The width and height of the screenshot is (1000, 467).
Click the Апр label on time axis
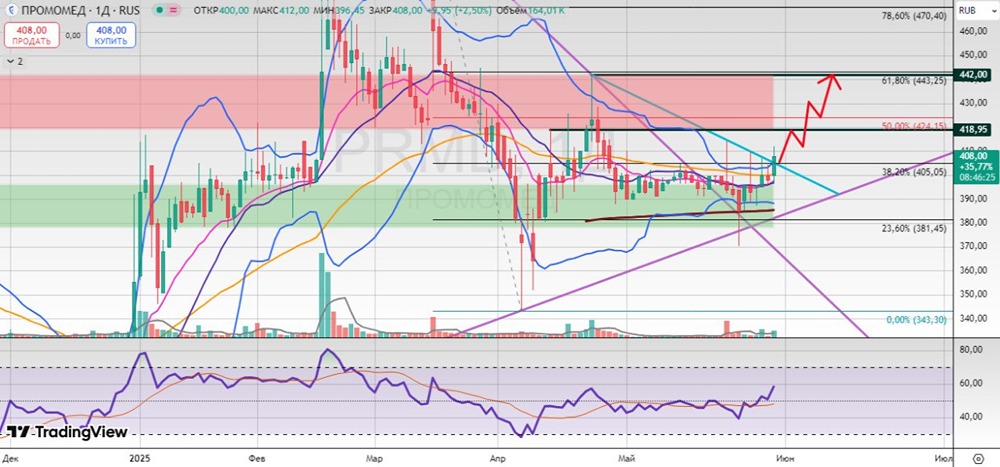click(x=497, y=458)
